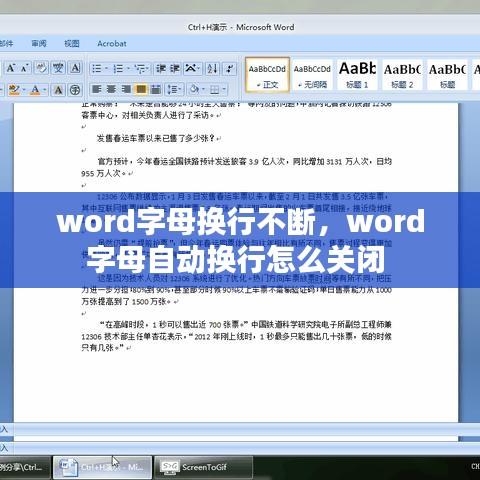This screenshot has height=480, width=480.
Task: Toggle Character Shading
Action: click(x=58, y=90)
